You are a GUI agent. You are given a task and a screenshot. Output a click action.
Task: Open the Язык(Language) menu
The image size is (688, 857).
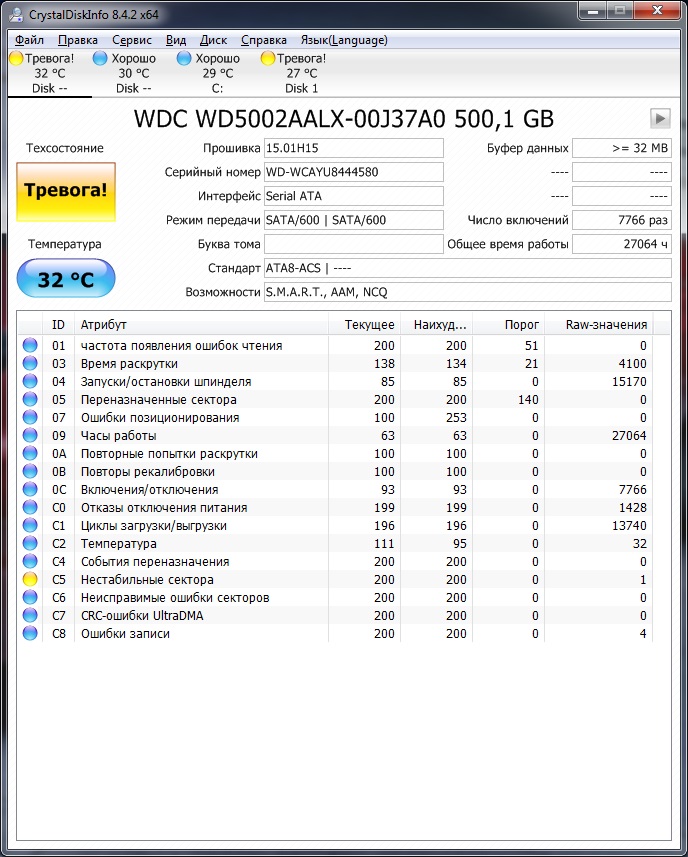pyautogui.click(x=344, y=40)
